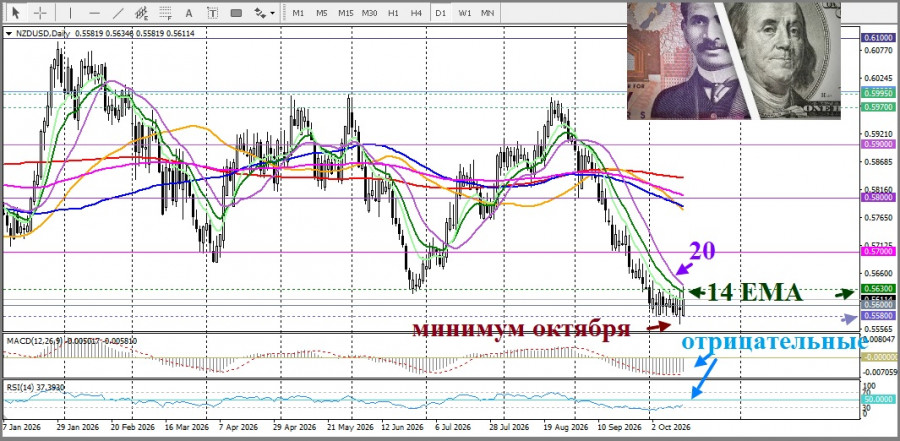Select the Fibonacci retracement tool
Image resolution: width=900 pixels, height=441 pixels.
pos(165,12)
